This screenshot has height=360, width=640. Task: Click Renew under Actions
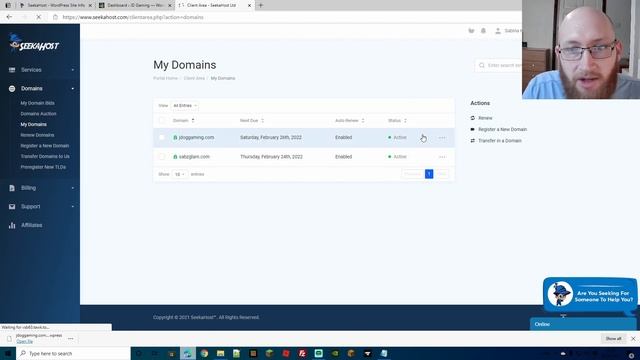pyautogui.click(x=485, y=118)
